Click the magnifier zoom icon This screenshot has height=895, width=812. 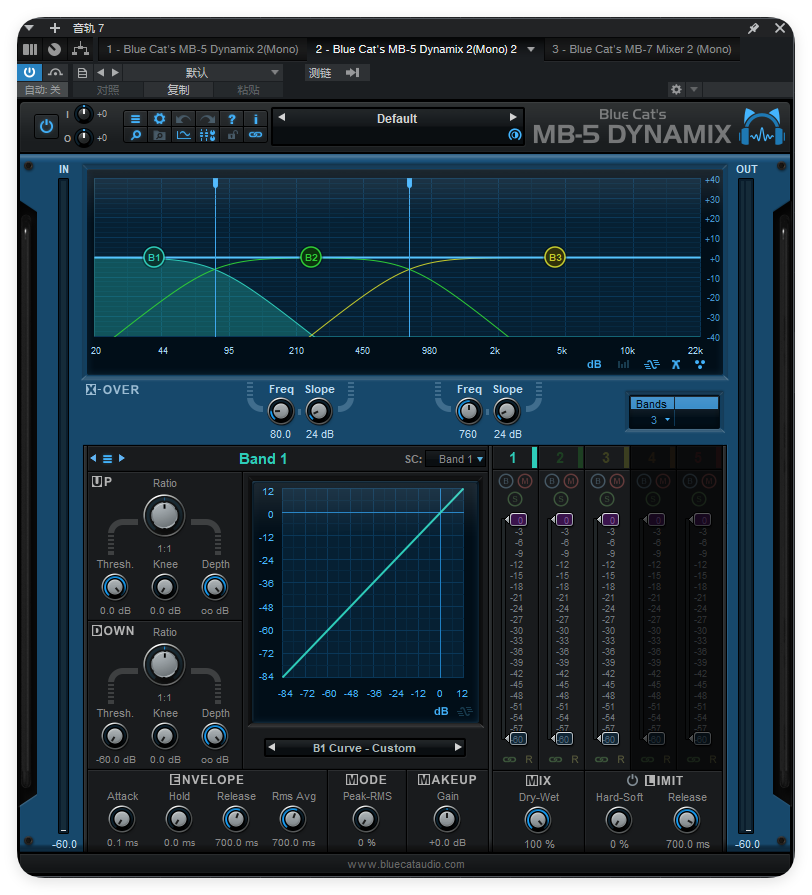pos(135,135)
